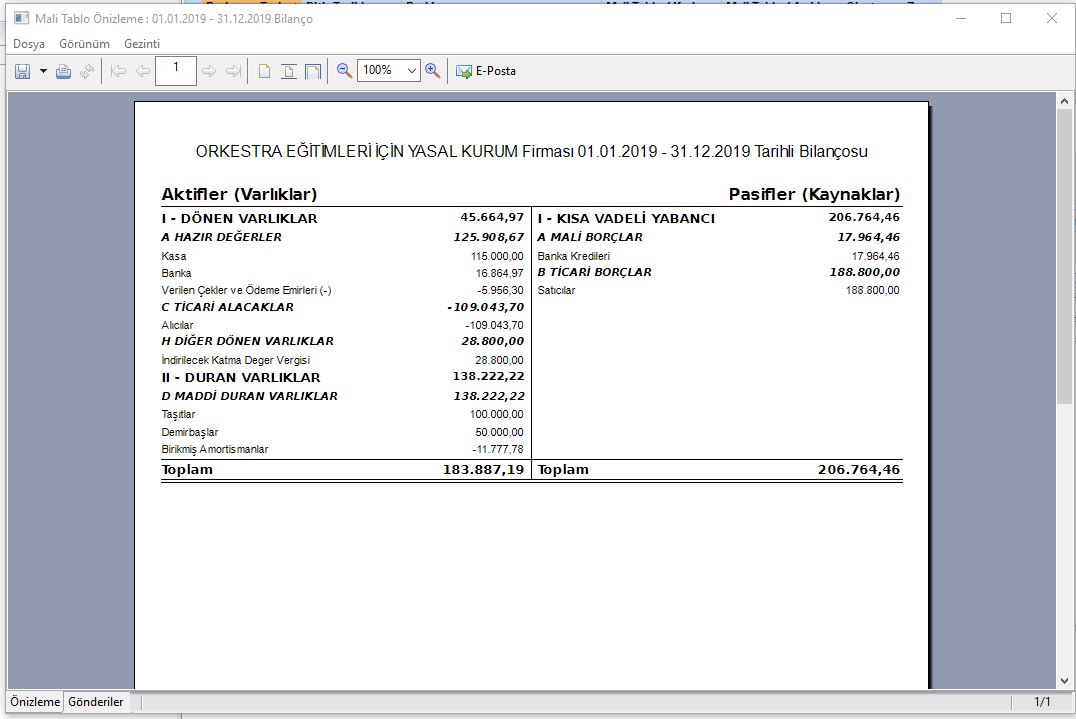Image resolution: width=1076 pixels, height=719 pixels.
Task: Open the Save dropdown arrow
Action: (x=43, y=71)
